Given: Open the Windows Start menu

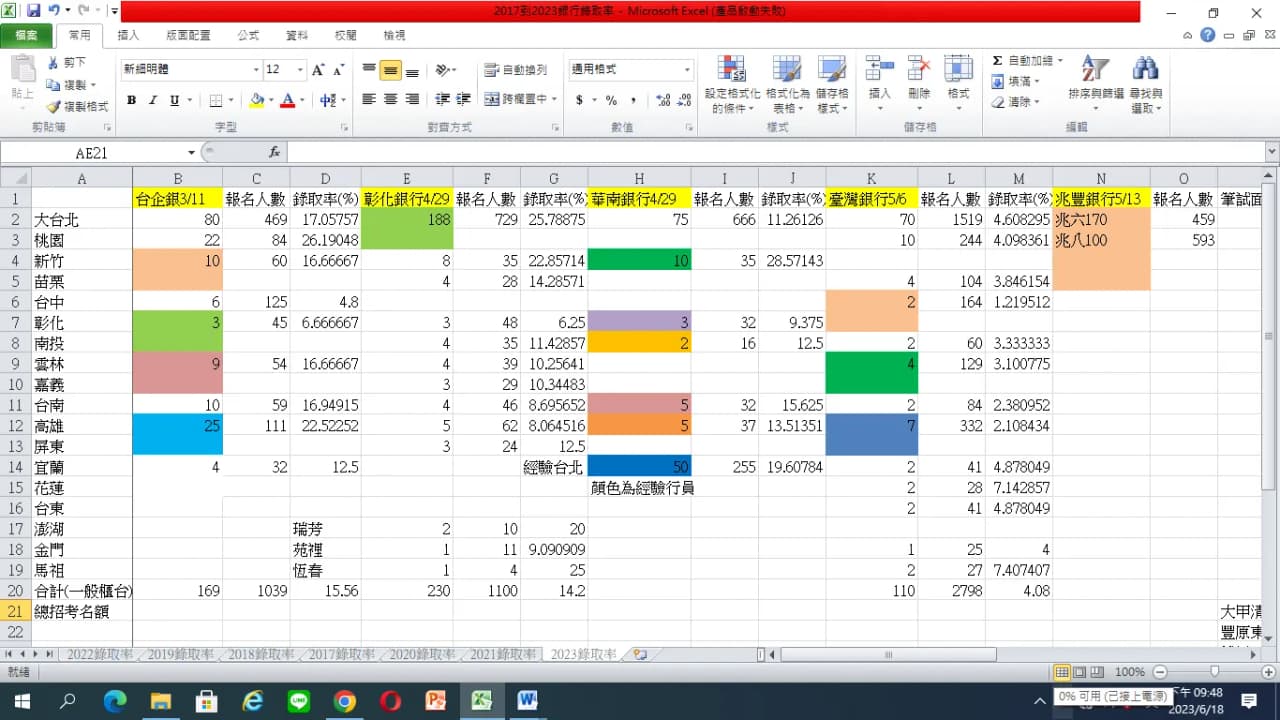Looking at the screenshot, I should 21,700.
